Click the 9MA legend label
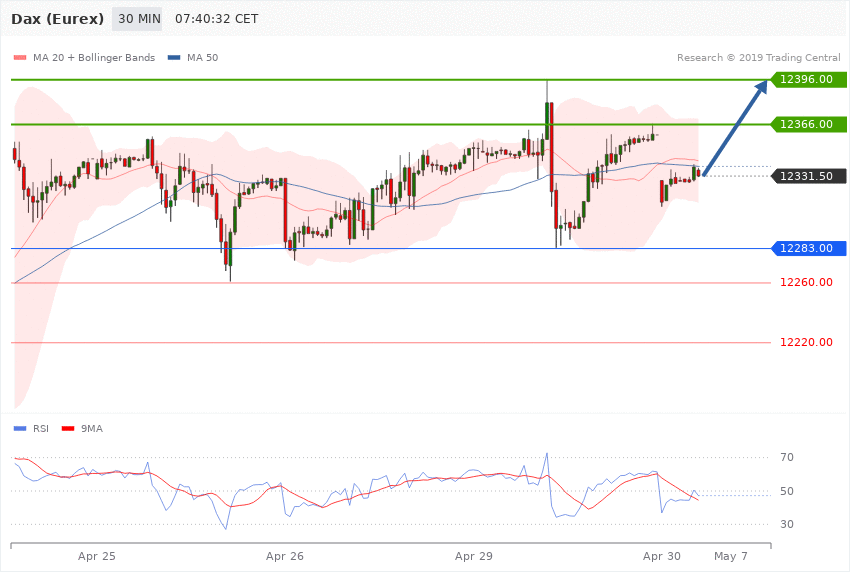 click(92, 429)
